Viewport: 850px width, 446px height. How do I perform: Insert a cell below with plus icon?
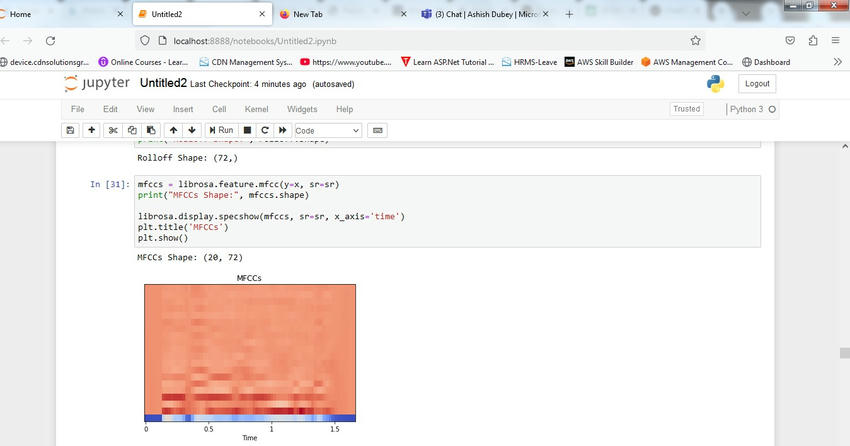click(x=91, y=131)
